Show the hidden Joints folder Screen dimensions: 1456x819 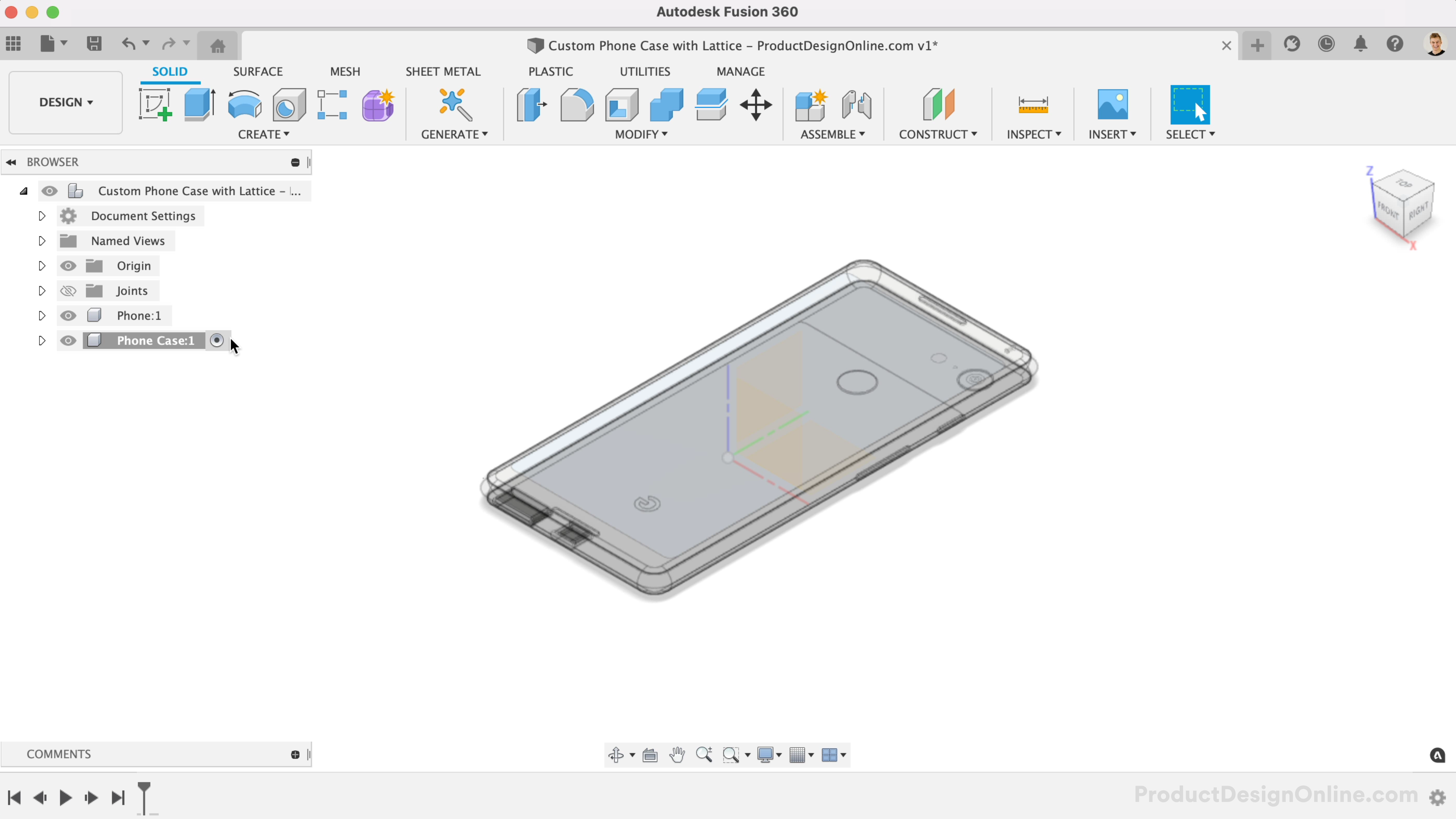68,290
